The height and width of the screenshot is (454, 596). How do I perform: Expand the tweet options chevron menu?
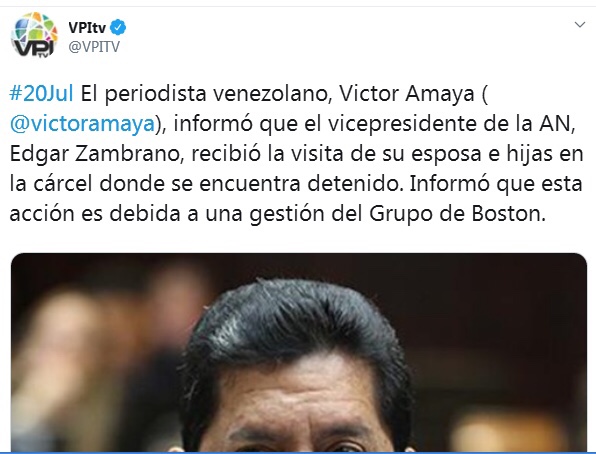click(580, 25)
